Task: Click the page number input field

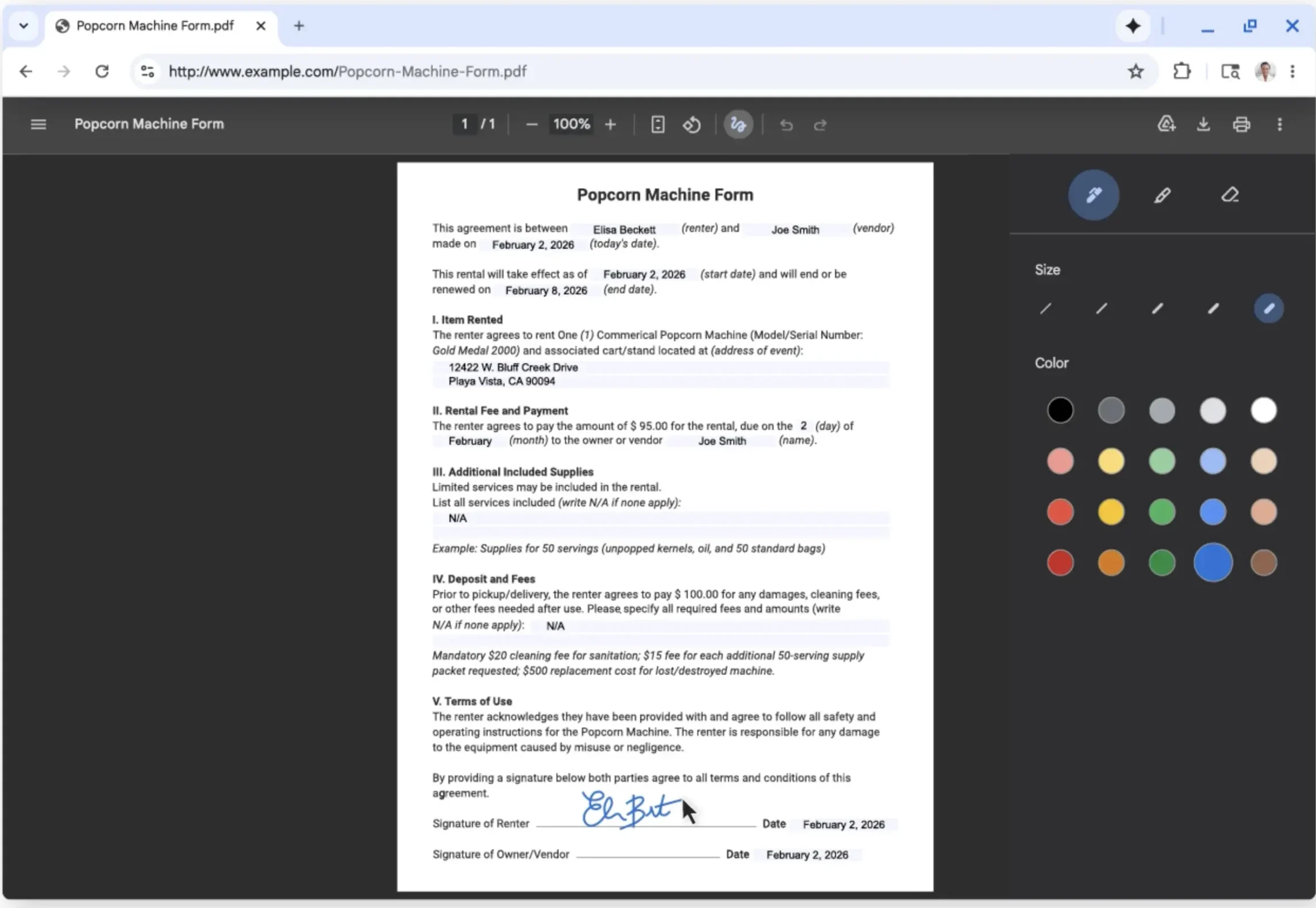Action: click(464, 124)
